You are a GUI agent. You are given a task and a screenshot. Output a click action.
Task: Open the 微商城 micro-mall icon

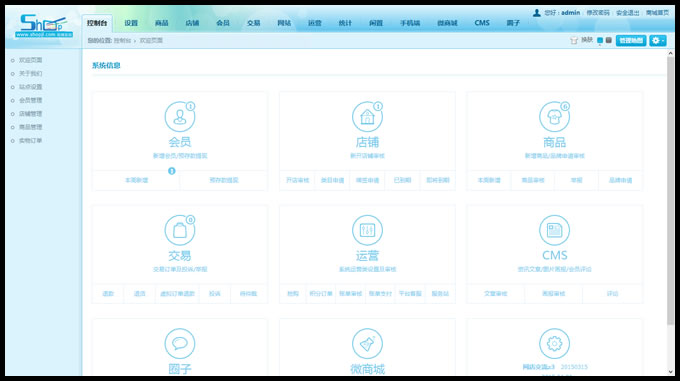click(x=367, y=344)
